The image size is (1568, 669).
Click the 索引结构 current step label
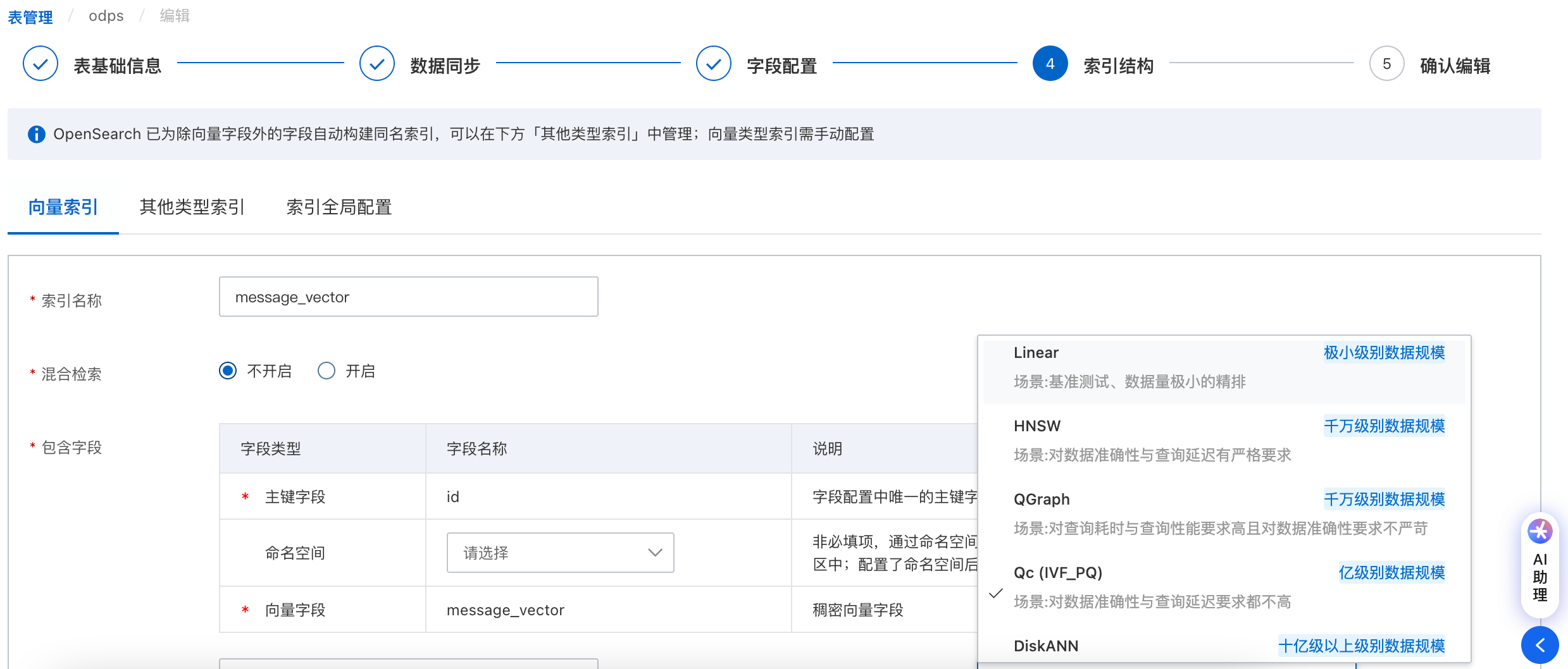[x=1119, y=66]
